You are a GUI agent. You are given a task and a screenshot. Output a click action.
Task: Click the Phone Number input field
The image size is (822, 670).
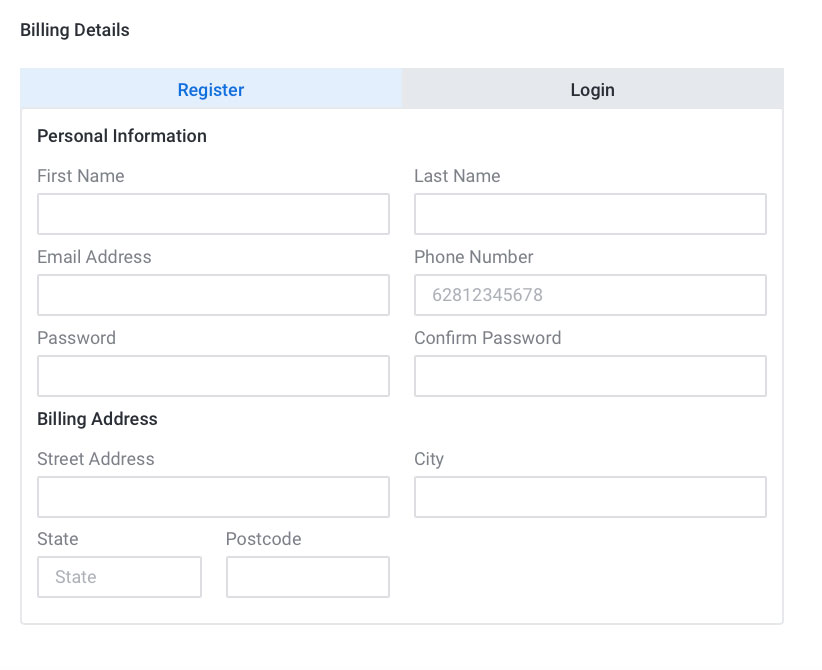tap(589, 294)
